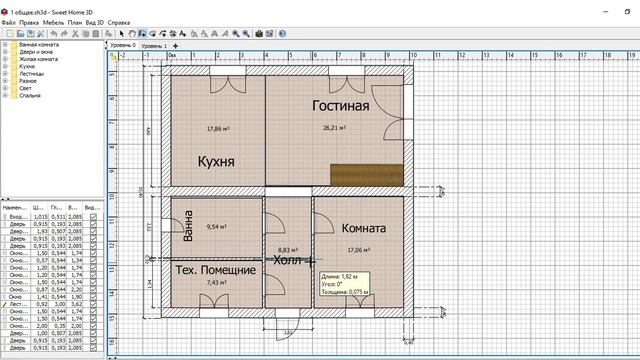This screenshot has width=640, height=360.
Task: Sort furniture by the Гл... depth column header
Action: pos(57,208)
